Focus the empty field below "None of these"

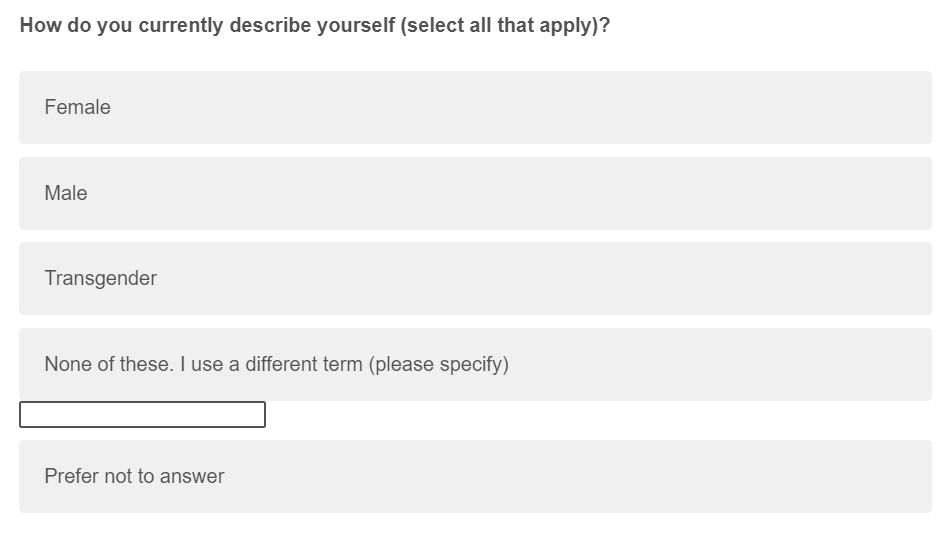tap(142, 414)
